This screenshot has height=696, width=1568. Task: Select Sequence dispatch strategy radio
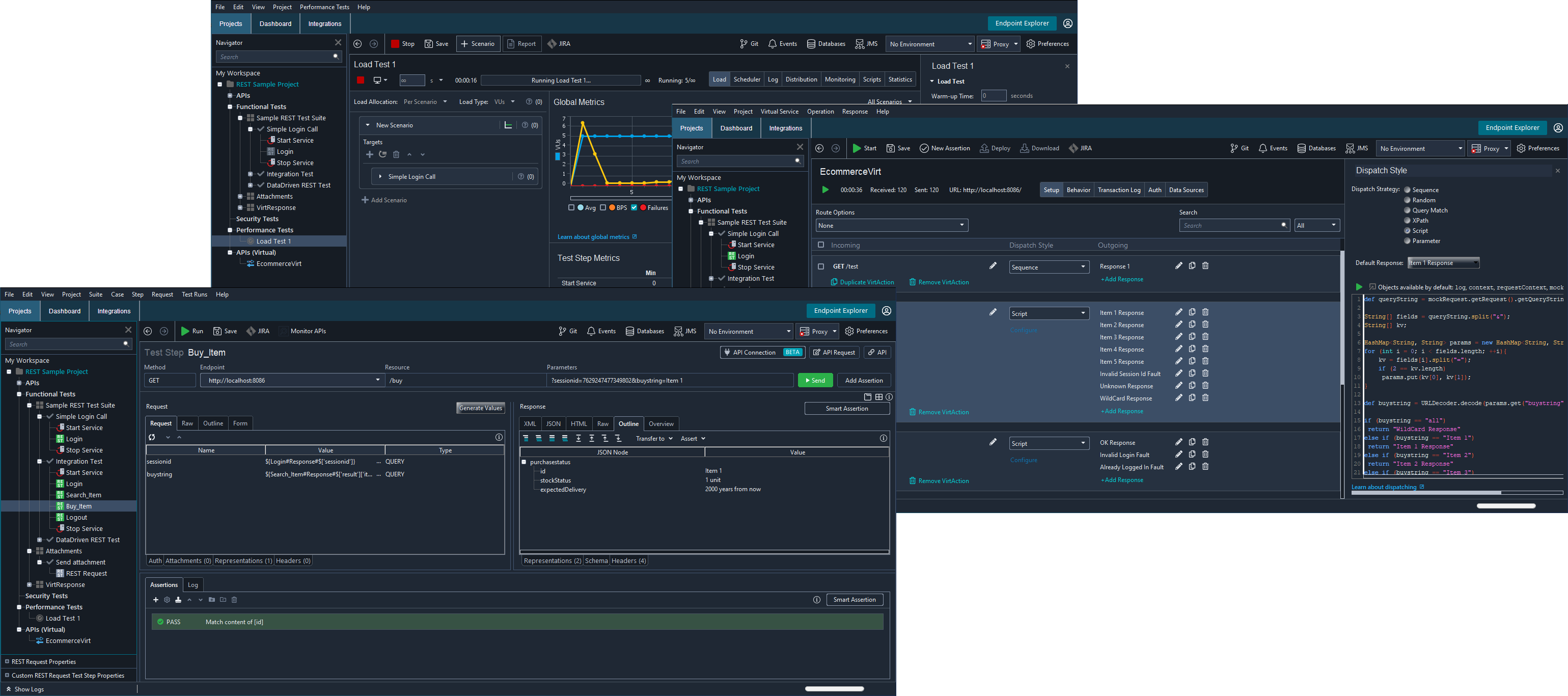point(1407,190)
